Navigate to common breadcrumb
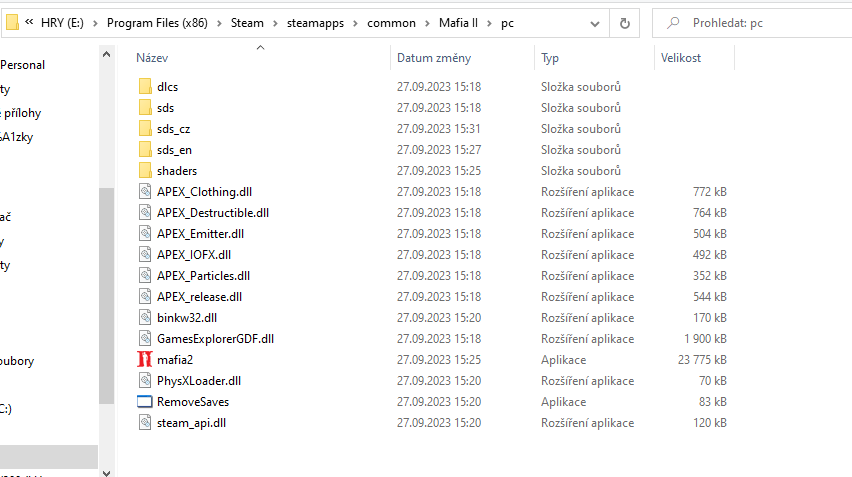This screenshot has height=477, width=852. click(x=391, y=23)
